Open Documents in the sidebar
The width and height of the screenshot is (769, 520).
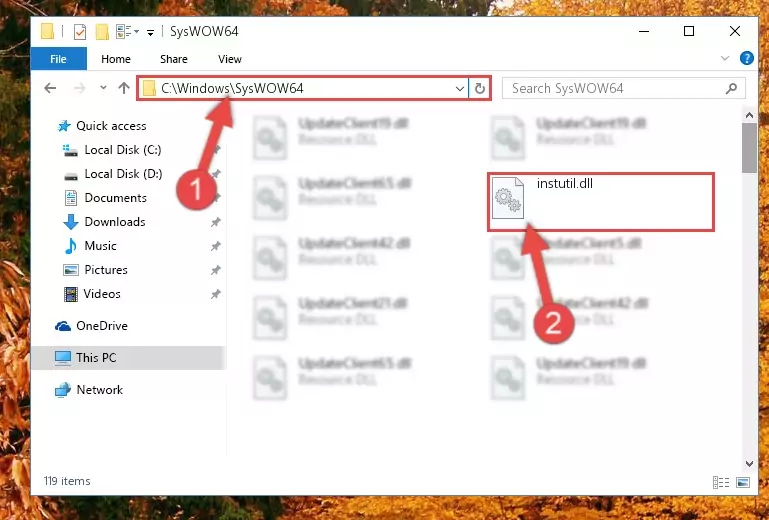tap(115, 198)
